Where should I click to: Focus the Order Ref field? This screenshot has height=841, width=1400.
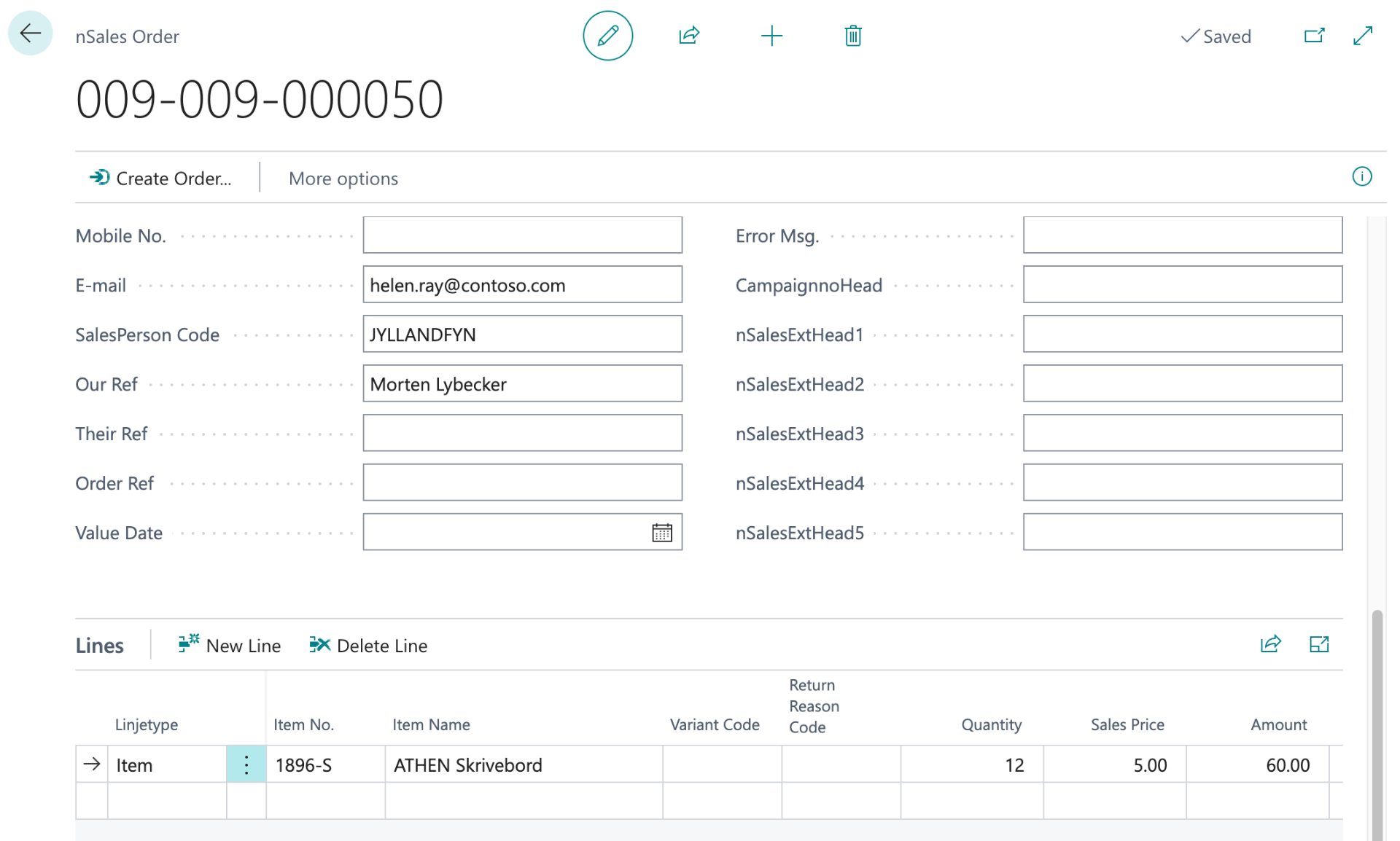(522, 482)
